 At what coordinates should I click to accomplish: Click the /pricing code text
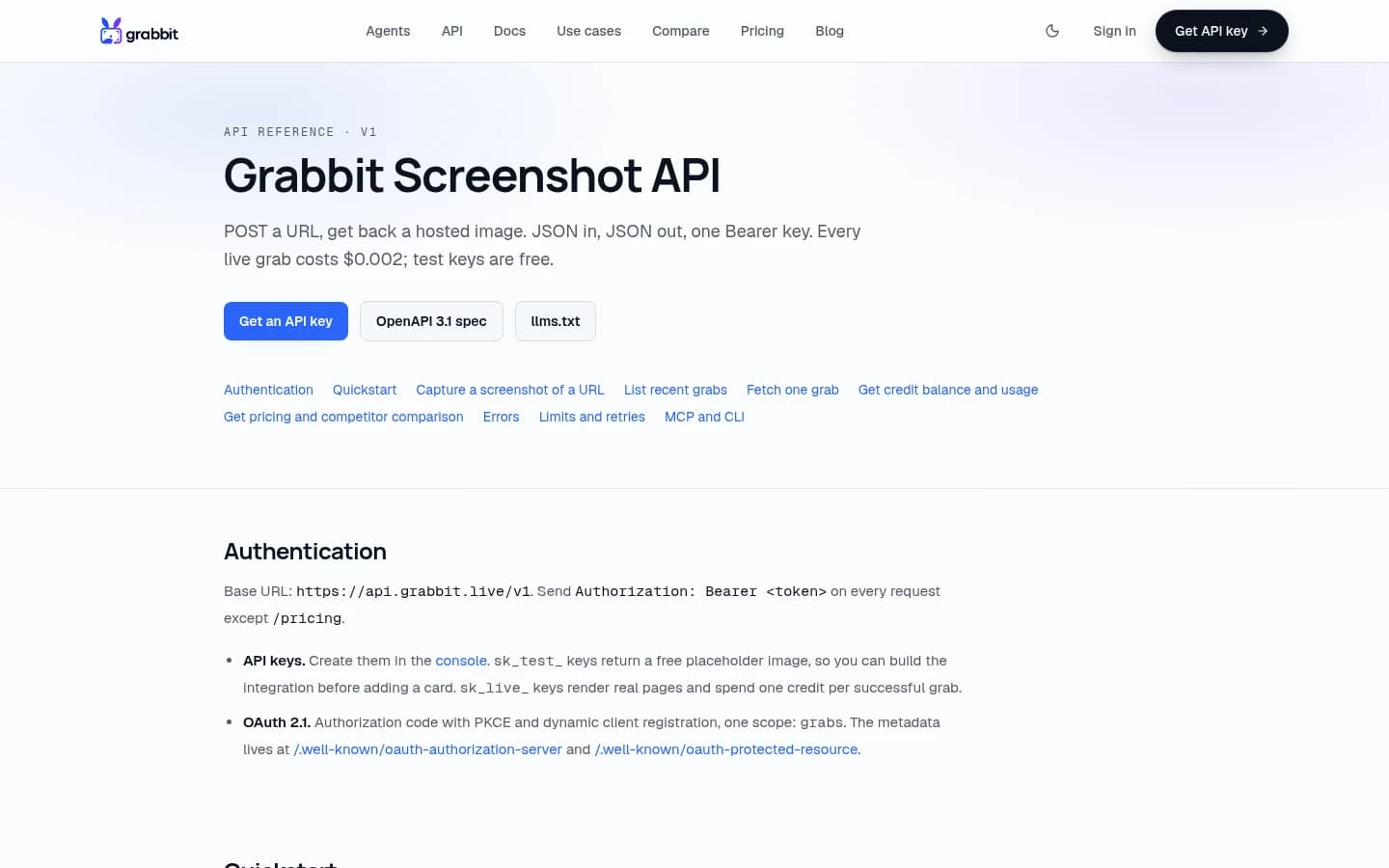click(307, 618)
